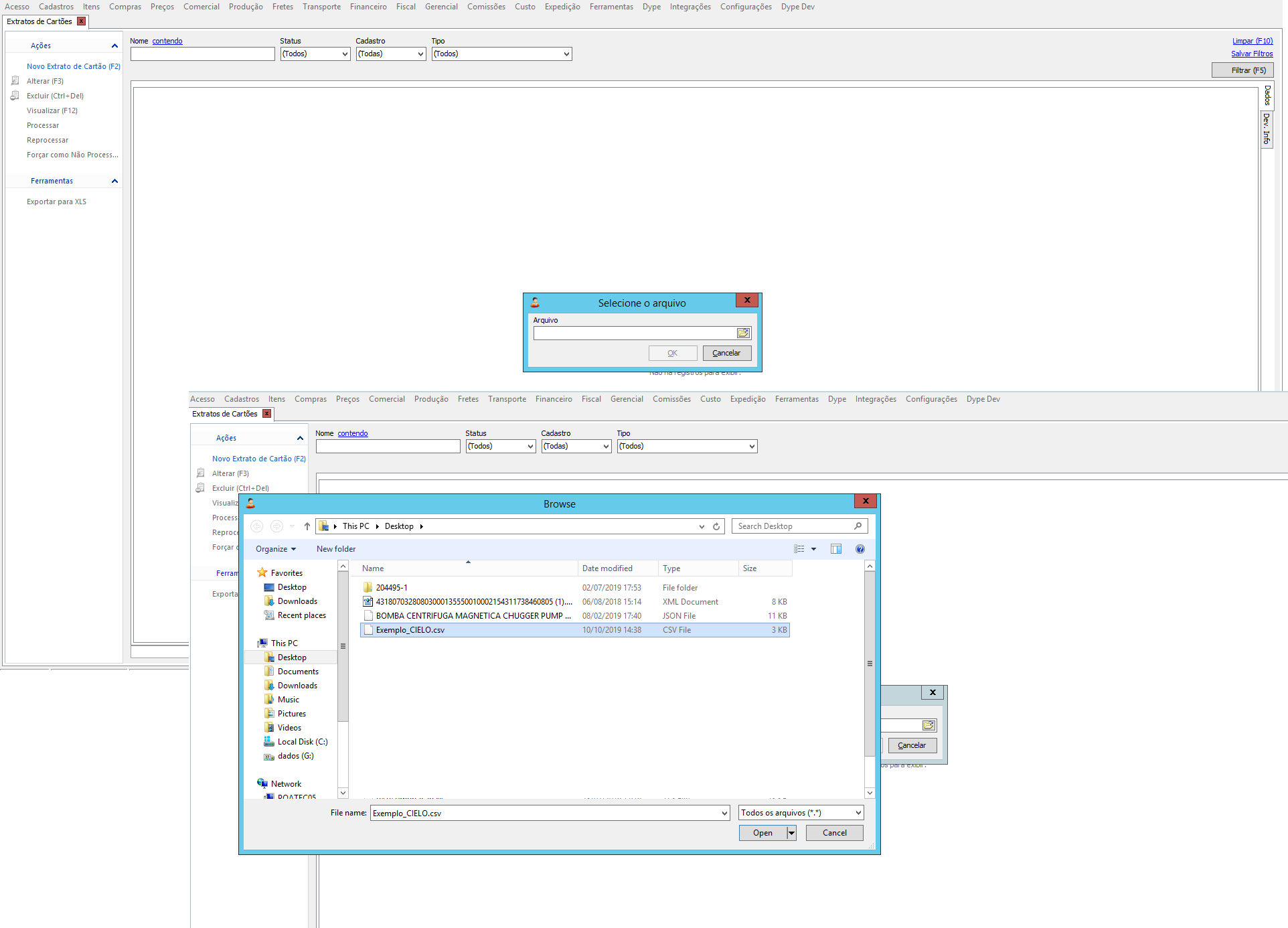Click the XML document icon for the 4318070328 file
Viewport: 1288px width, 928px height.
[368, 601]
